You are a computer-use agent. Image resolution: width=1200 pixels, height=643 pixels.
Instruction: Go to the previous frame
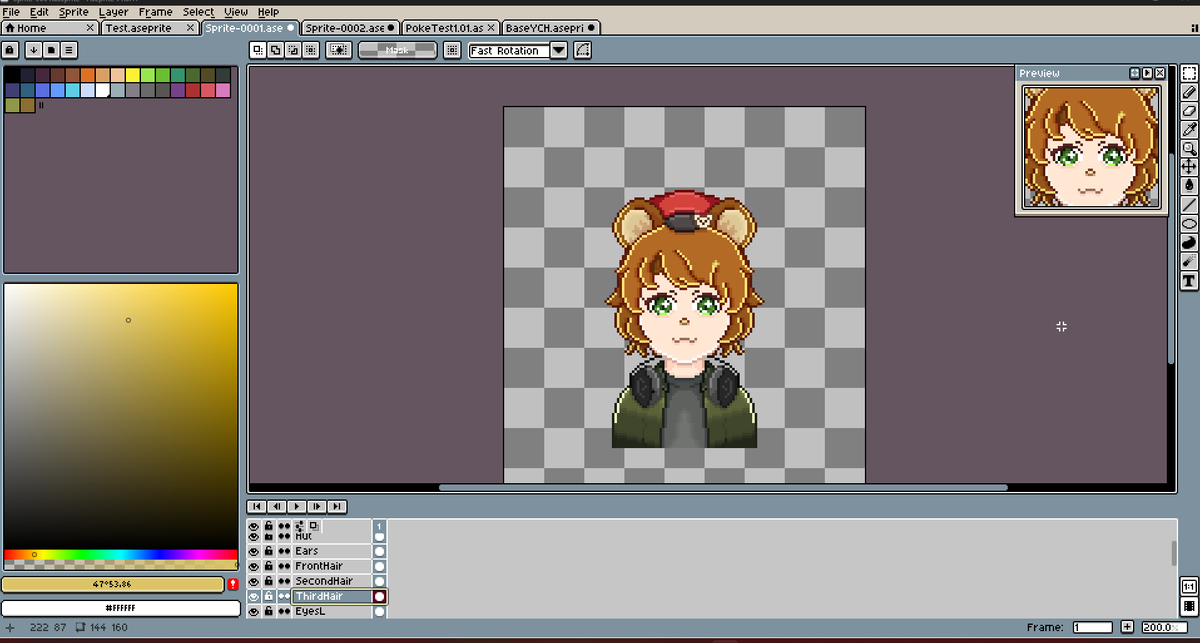[x=277, y=507]
